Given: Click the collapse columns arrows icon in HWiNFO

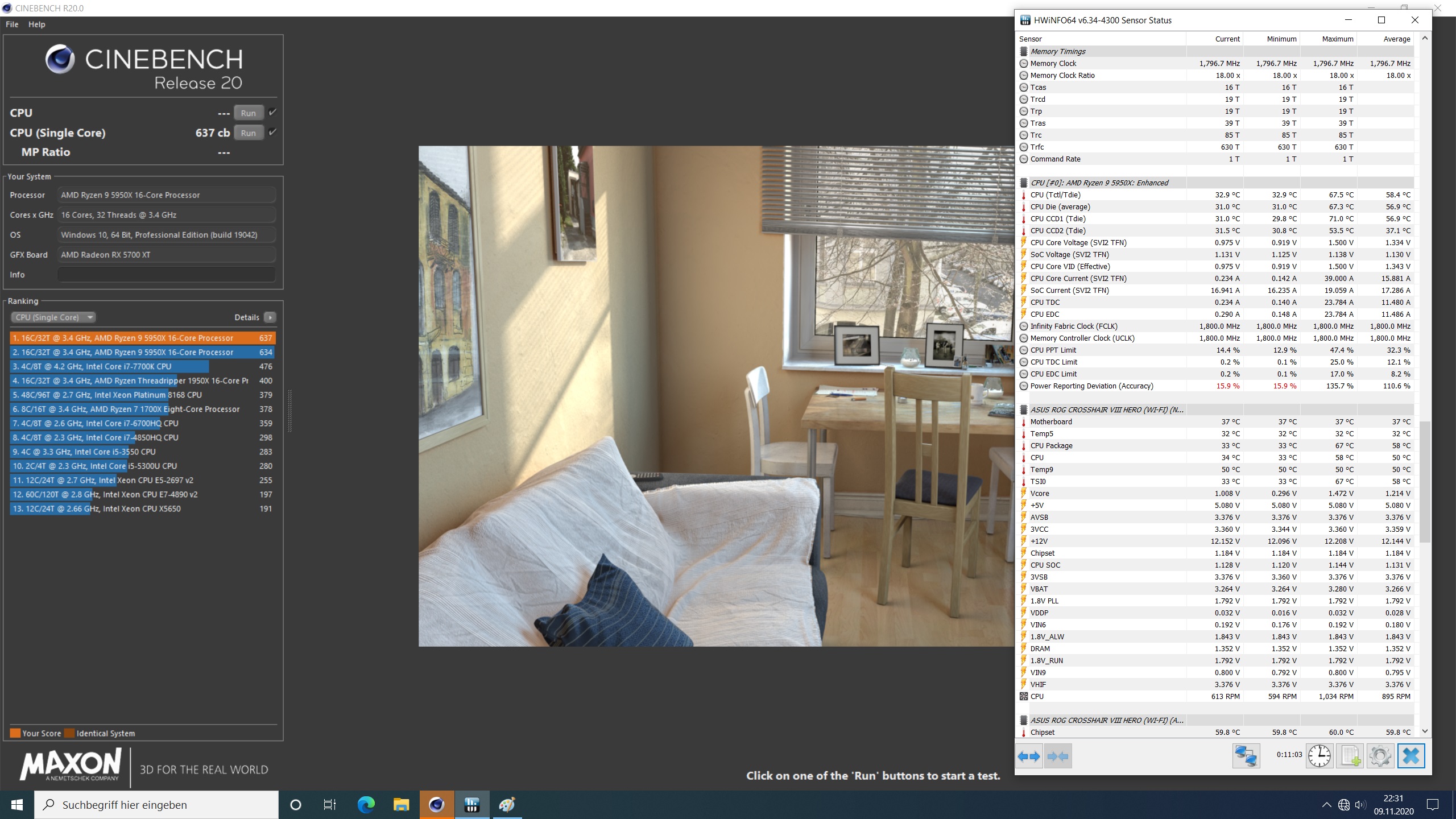Looking at the screenshot, I should pos(1057,756).
